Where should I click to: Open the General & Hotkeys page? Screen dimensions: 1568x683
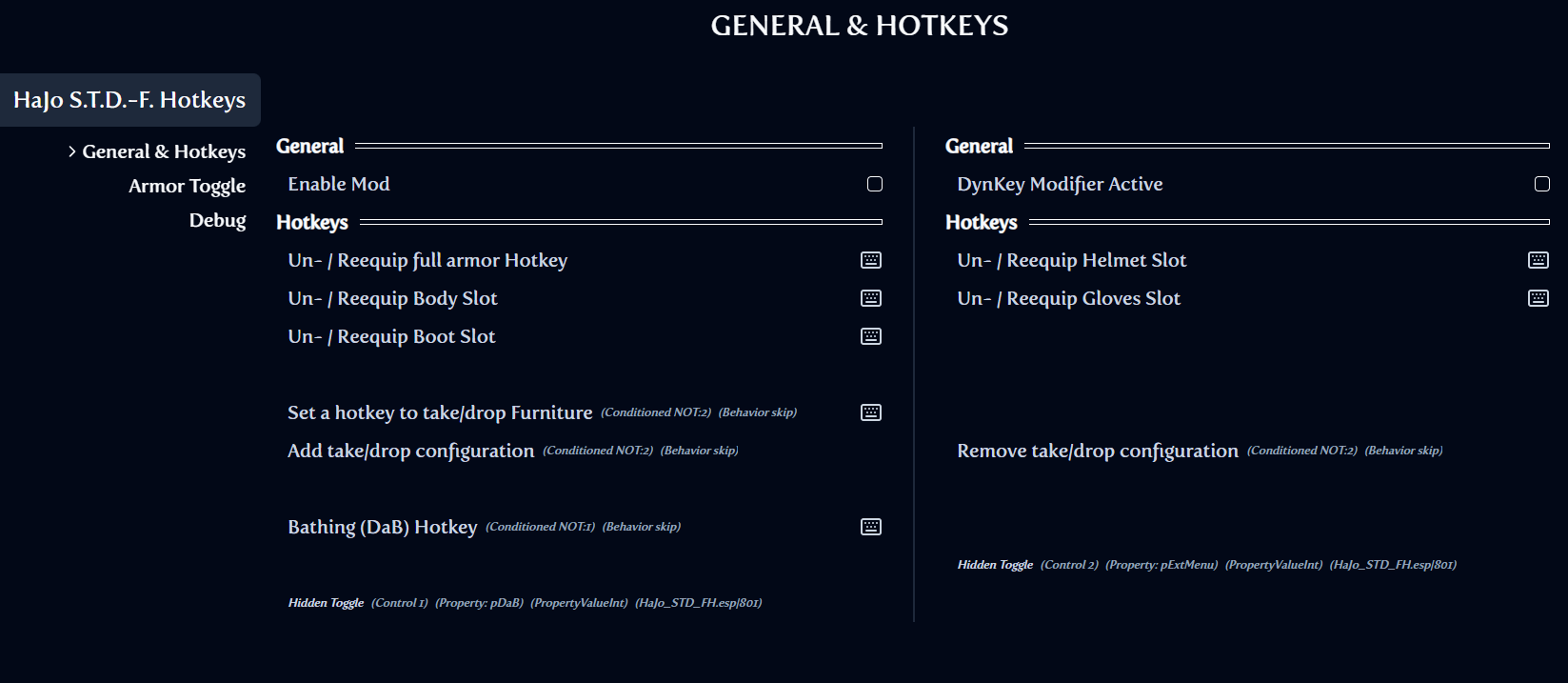coord(164,151)
